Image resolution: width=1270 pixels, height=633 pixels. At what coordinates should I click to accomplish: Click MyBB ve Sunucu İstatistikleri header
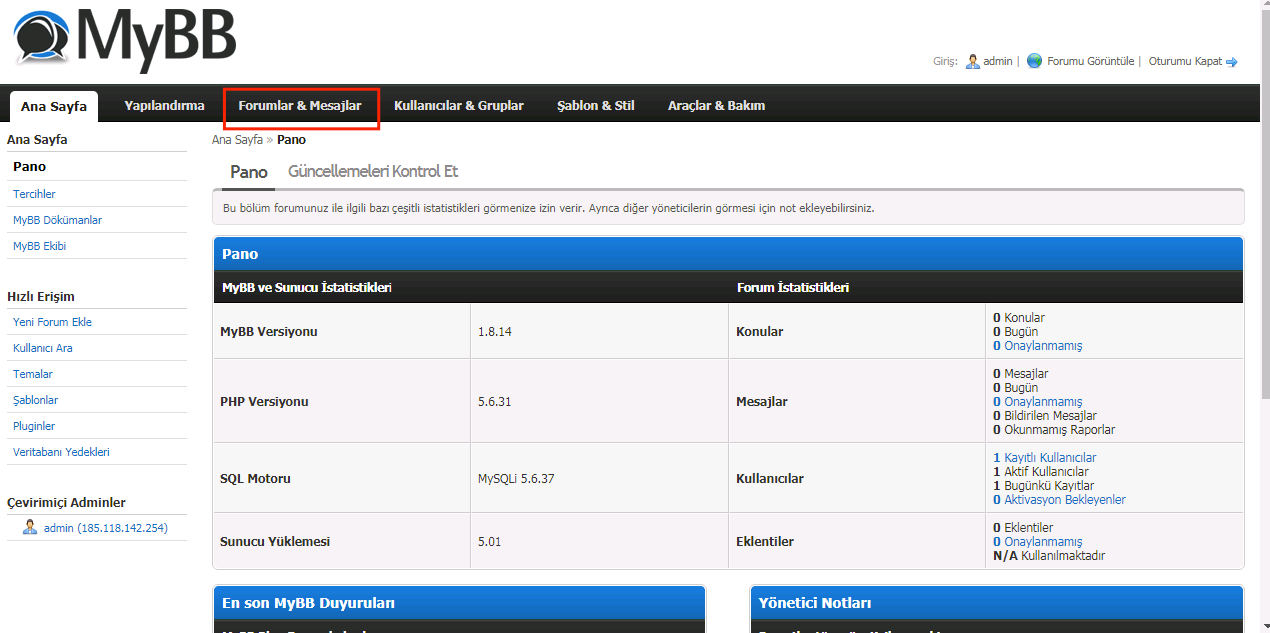[306, 288]
